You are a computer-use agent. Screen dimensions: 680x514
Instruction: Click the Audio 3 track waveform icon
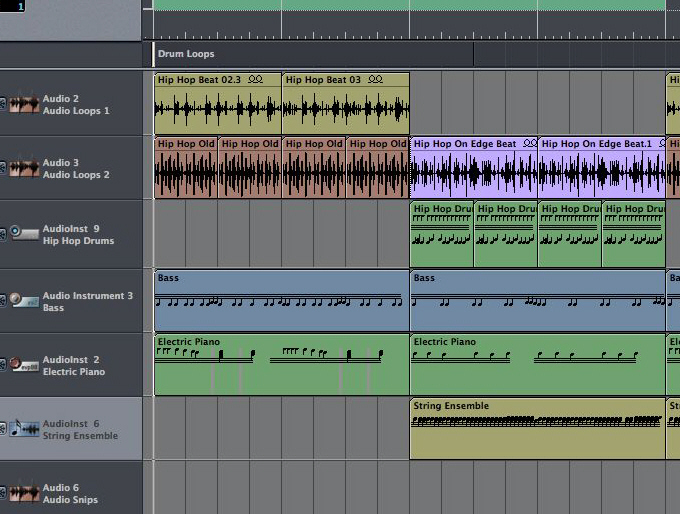[24, 168]
